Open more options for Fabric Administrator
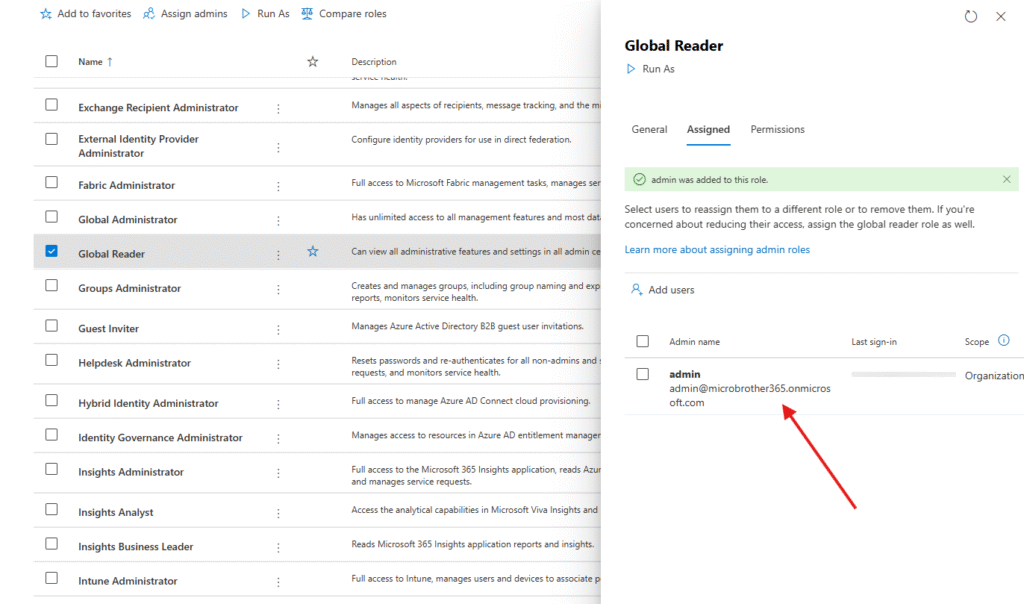This screenshot has height=604, width=1024. (278, 186)
